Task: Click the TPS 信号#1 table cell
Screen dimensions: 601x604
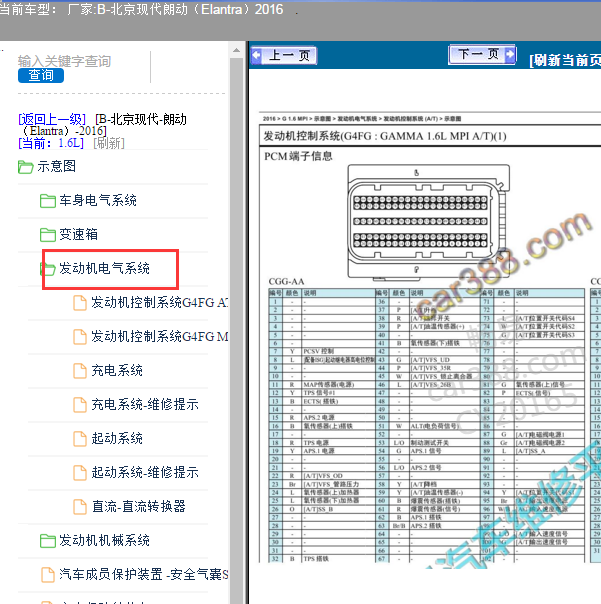Action: point(338,393)
